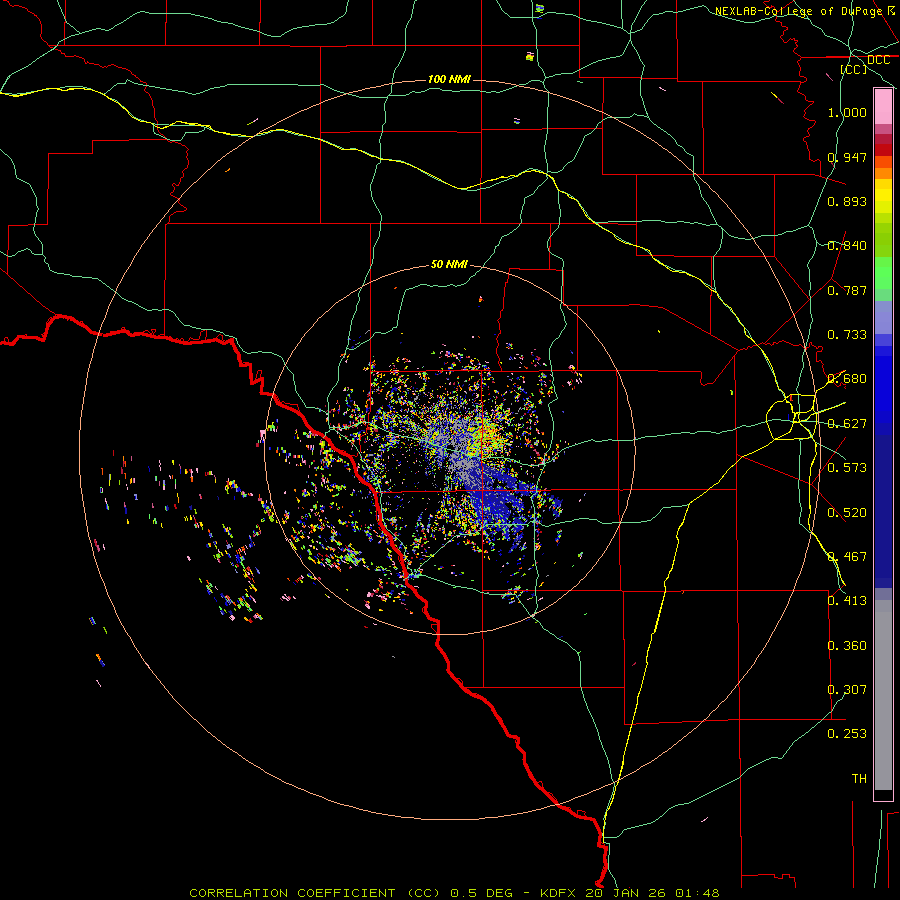Select the 0.947 scale value
This screenshot has width=900, height=900.
point(847,157)
